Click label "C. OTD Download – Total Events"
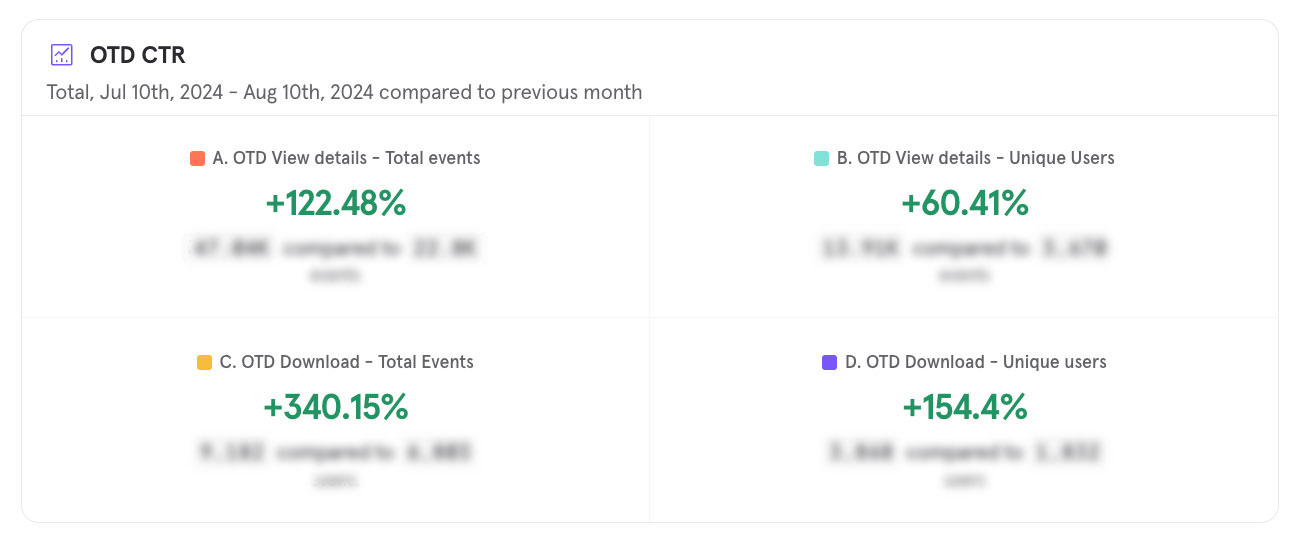Image resolution: width=1302 pixels, height=542 pixels. pos(346,362)
